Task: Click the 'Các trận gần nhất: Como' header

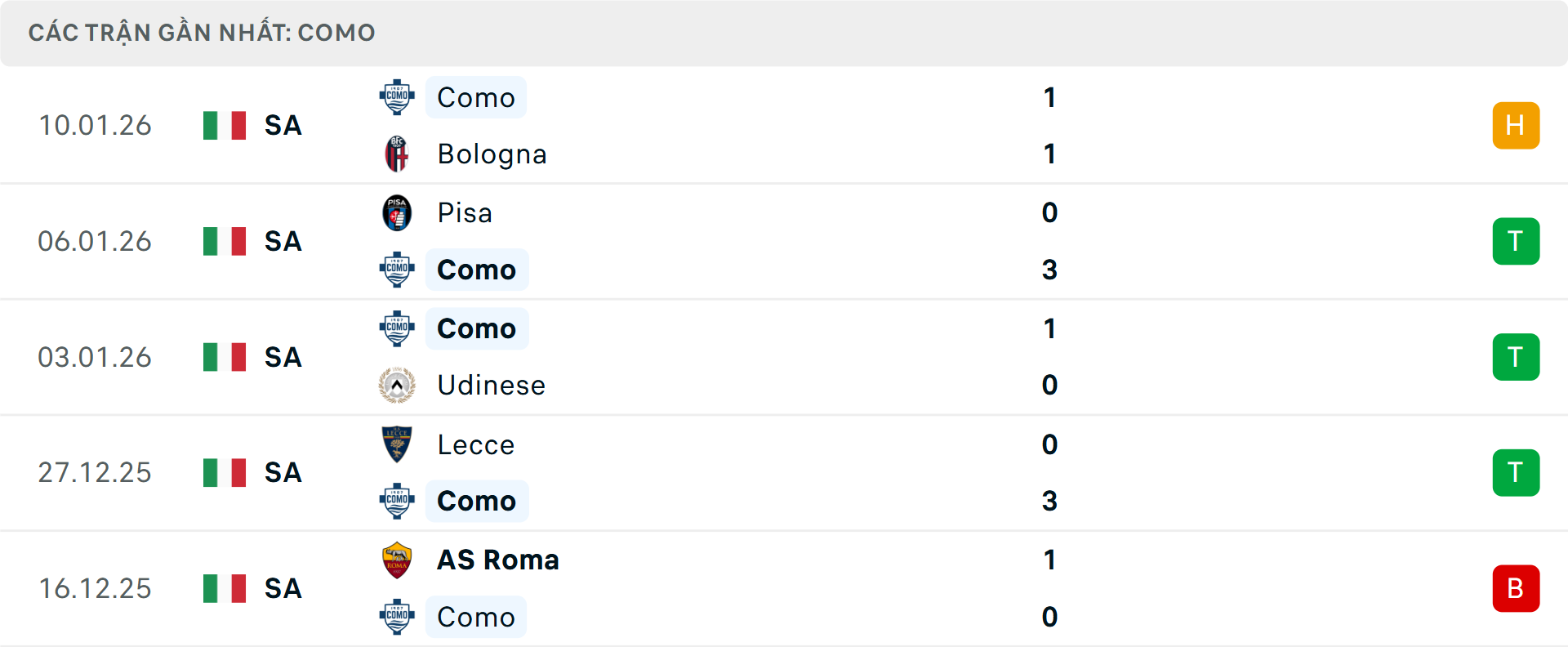Action: pyautogui.click(x=202, y=33)
